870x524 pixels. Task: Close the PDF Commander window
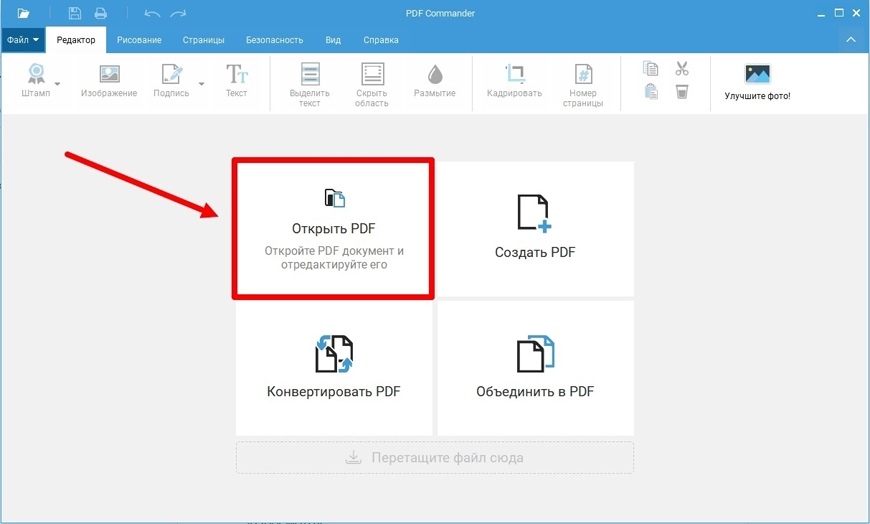(857, 13)
